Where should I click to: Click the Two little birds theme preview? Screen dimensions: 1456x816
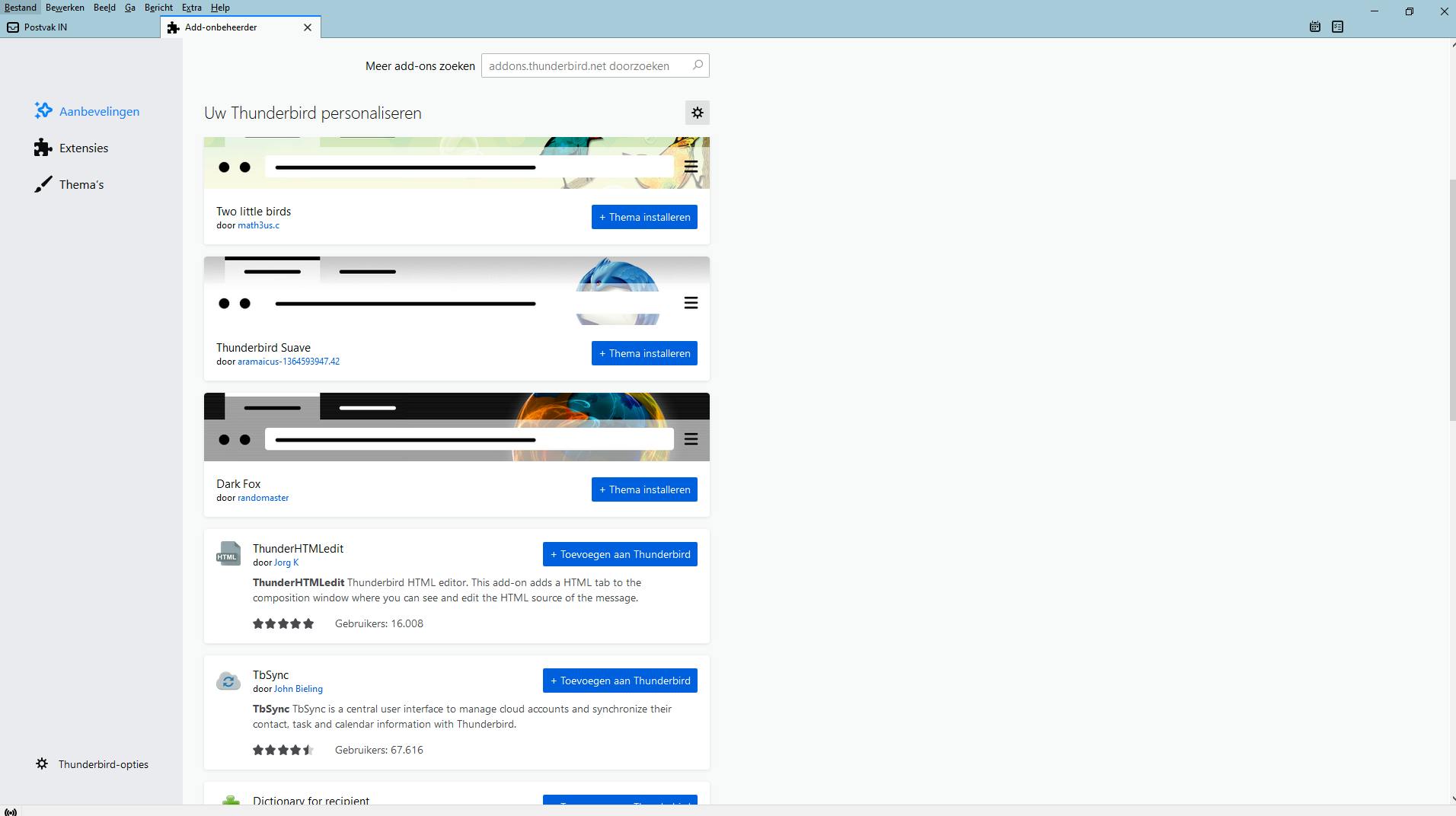point(457,163)
